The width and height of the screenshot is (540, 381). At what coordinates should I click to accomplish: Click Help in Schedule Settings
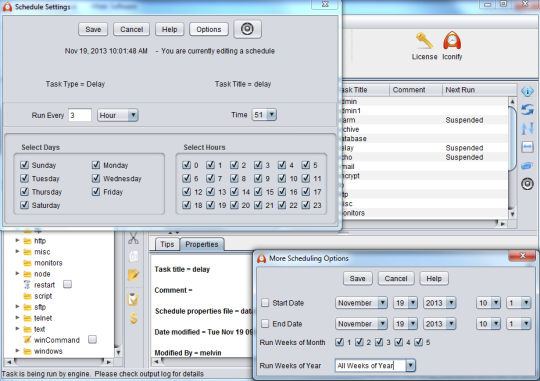coord(169,29)
